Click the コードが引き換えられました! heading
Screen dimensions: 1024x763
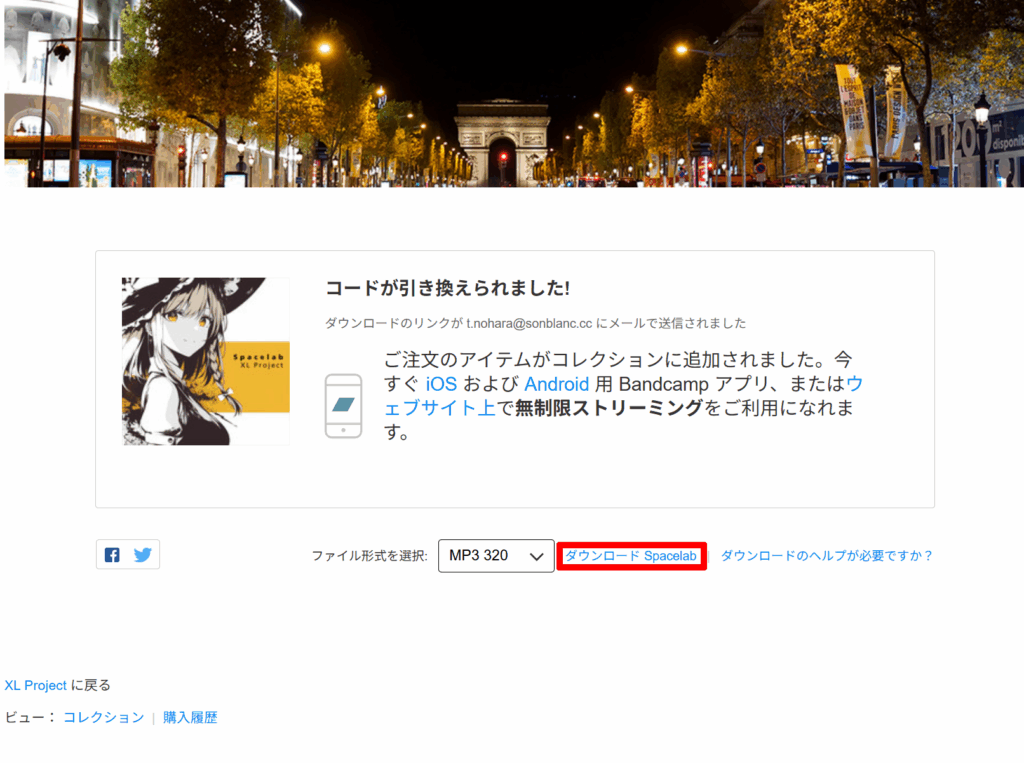point(447,288)
